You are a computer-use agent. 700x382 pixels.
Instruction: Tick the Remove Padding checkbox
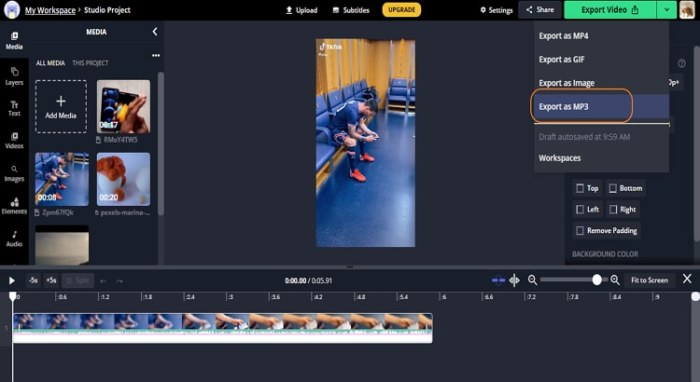[x=580, y=231]
